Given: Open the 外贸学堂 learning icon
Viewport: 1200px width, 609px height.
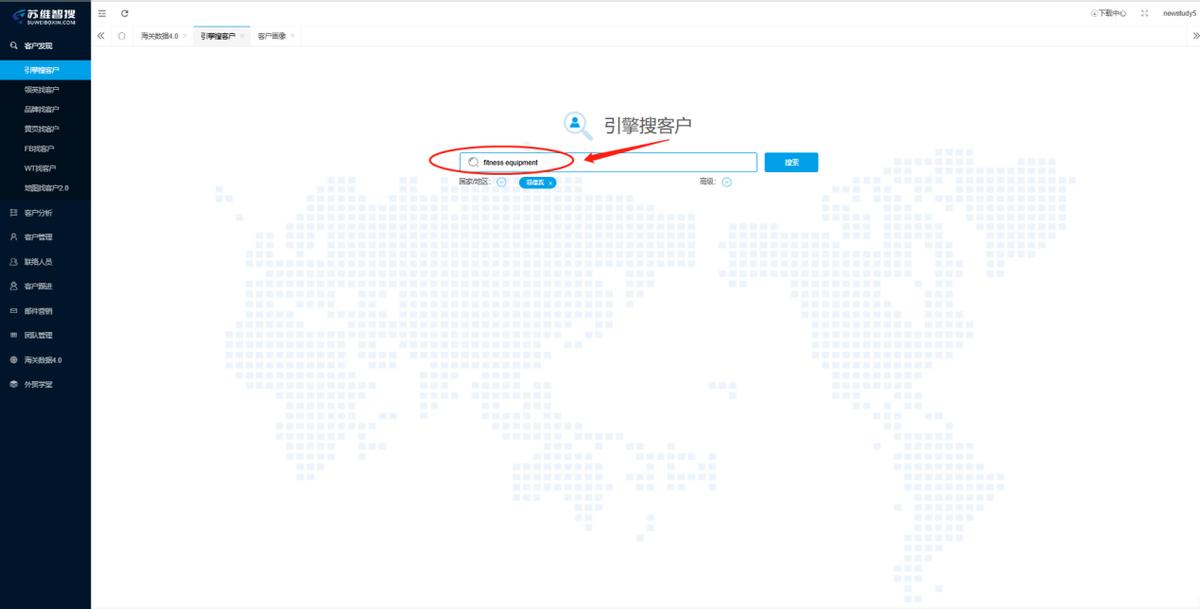Looking at the screenshot, I should (x=12, y=383).
